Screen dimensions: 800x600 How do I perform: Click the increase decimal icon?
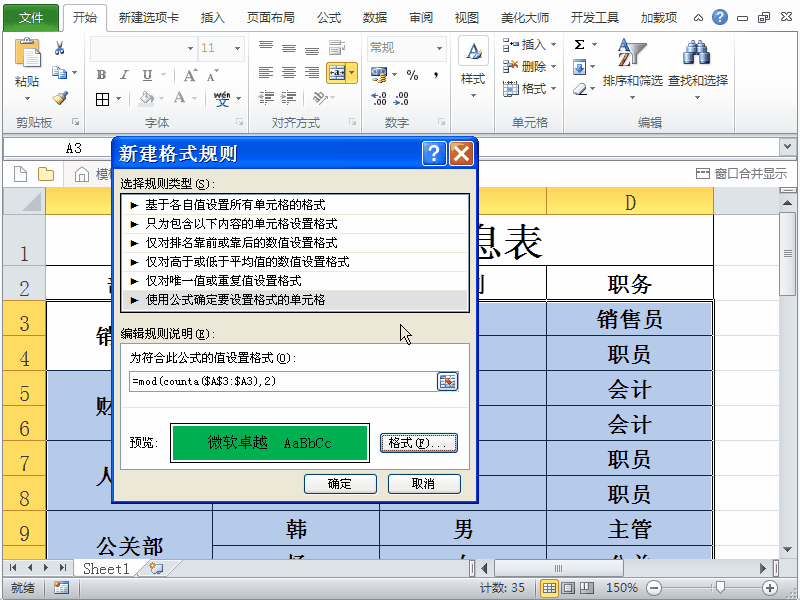point(379,99)
